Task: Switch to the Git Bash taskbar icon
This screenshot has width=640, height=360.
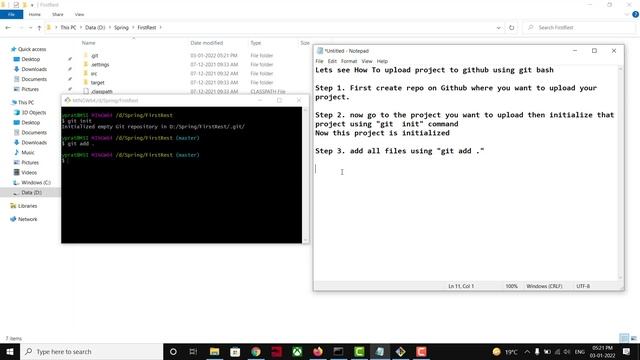Action: point(400,351)
